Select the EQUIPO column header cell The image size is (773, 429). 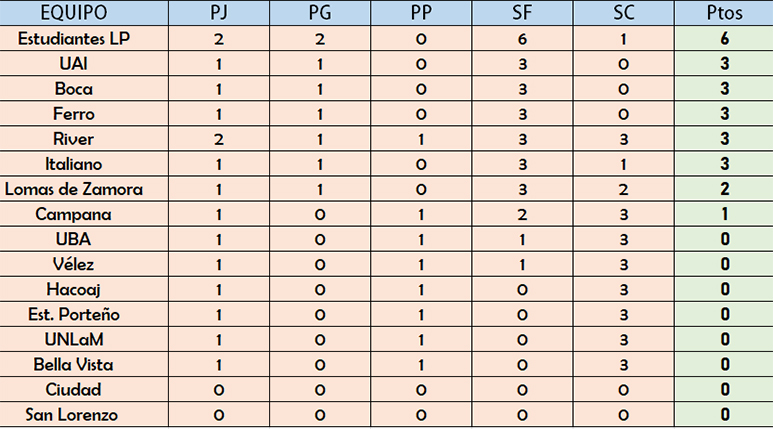84,12
